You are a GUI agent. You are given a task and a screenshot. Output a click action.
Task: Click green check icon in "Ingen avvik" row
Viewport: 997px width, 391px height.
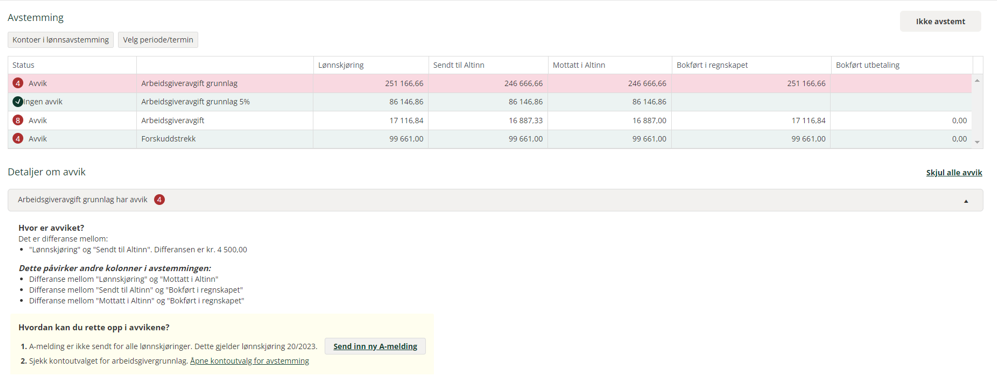(17, 102)
